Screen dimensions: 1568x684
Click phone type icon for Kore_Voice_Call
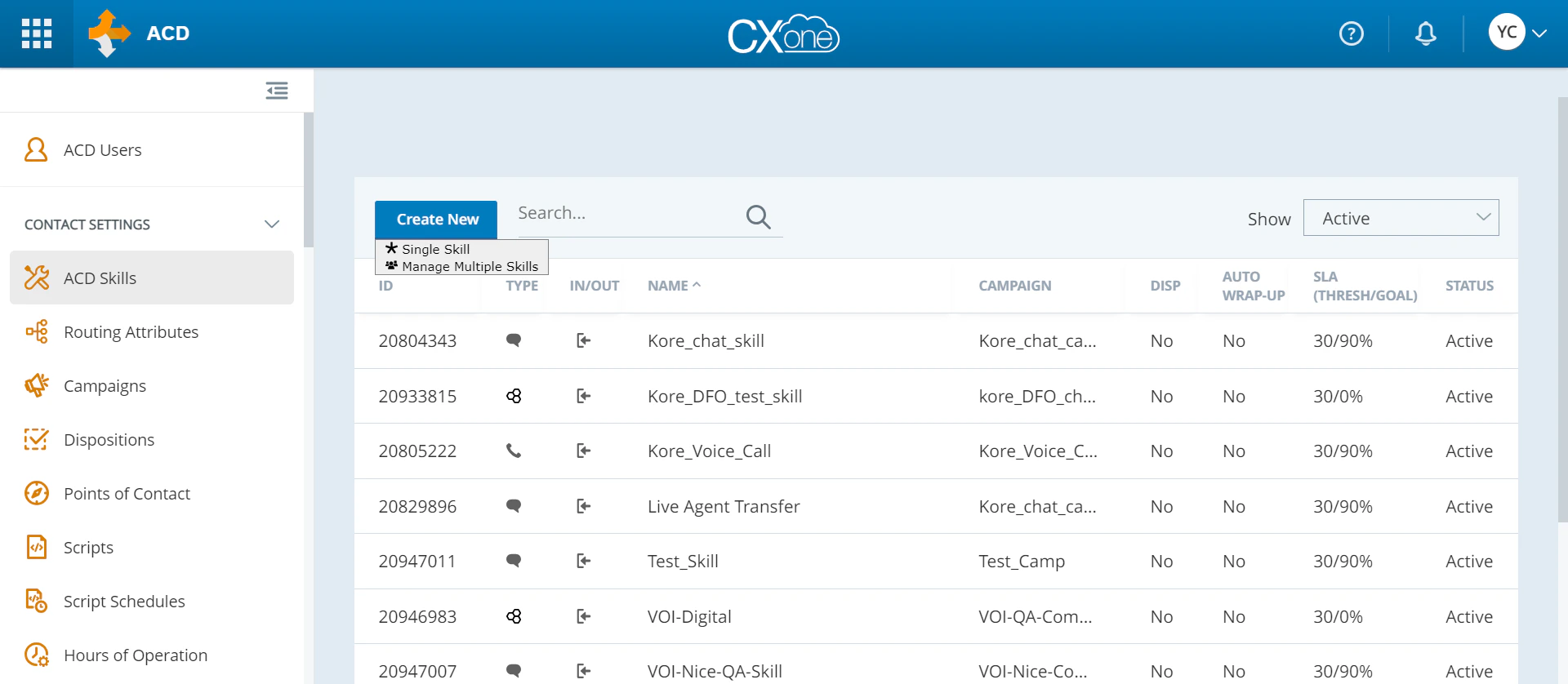click(514, 451)
